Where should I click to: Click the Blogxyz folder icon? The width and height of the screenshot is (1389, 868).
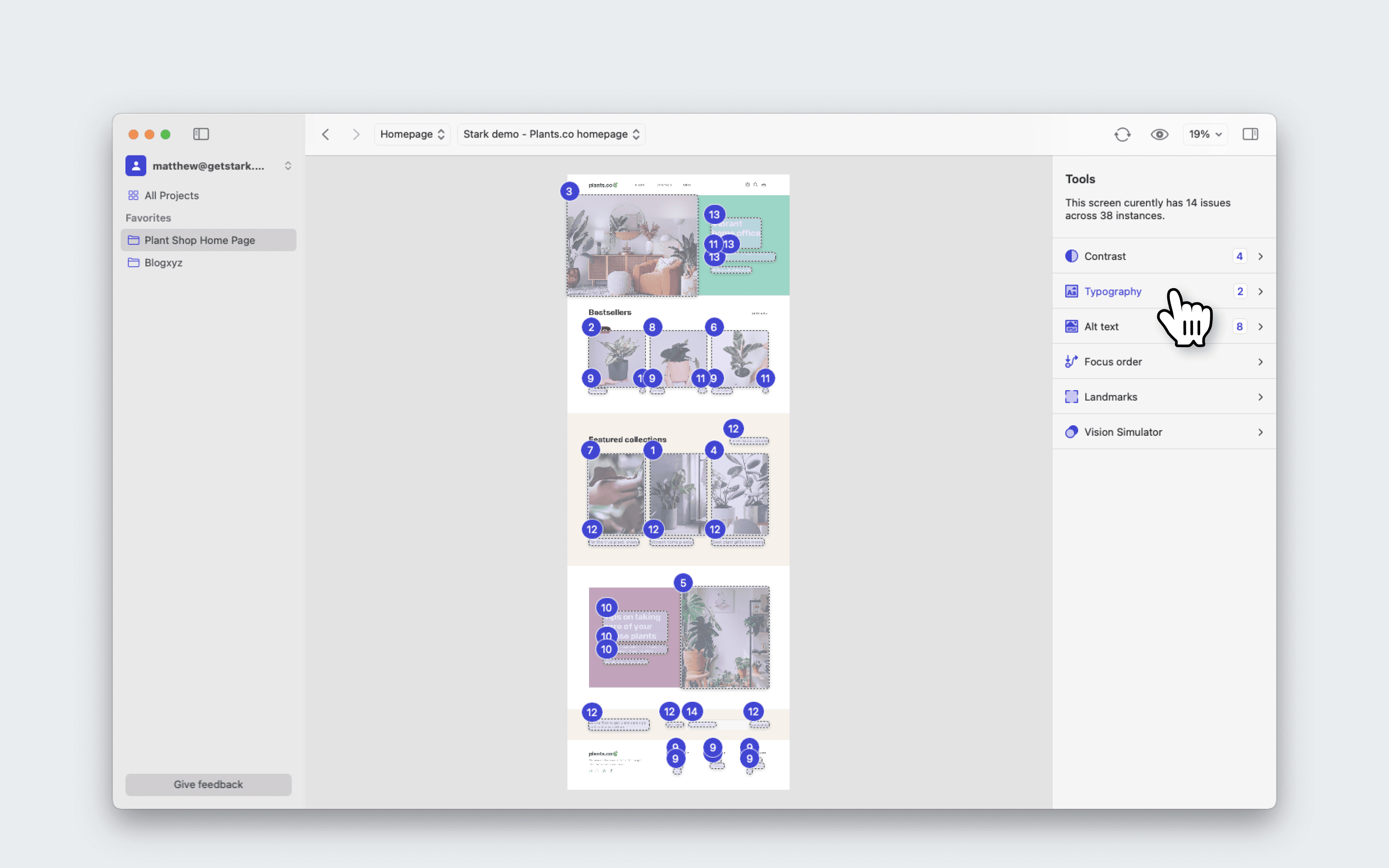133,262
